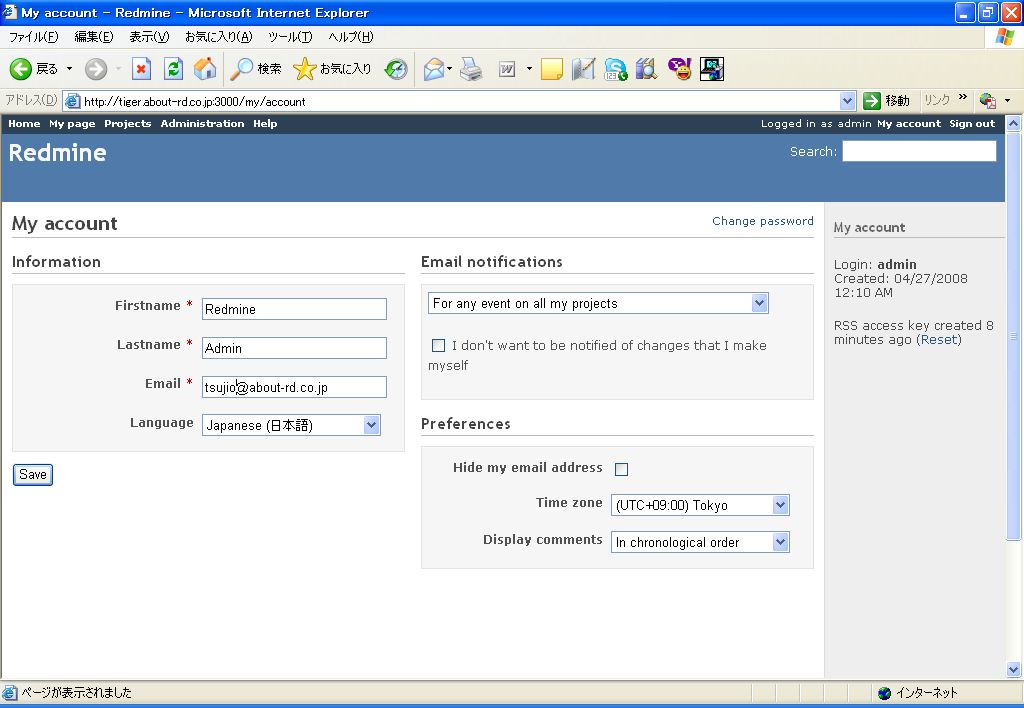Click the Help link in Redmine menu
The height and width of the screenshot is (708, 1024).
click(x=265, y=123)
